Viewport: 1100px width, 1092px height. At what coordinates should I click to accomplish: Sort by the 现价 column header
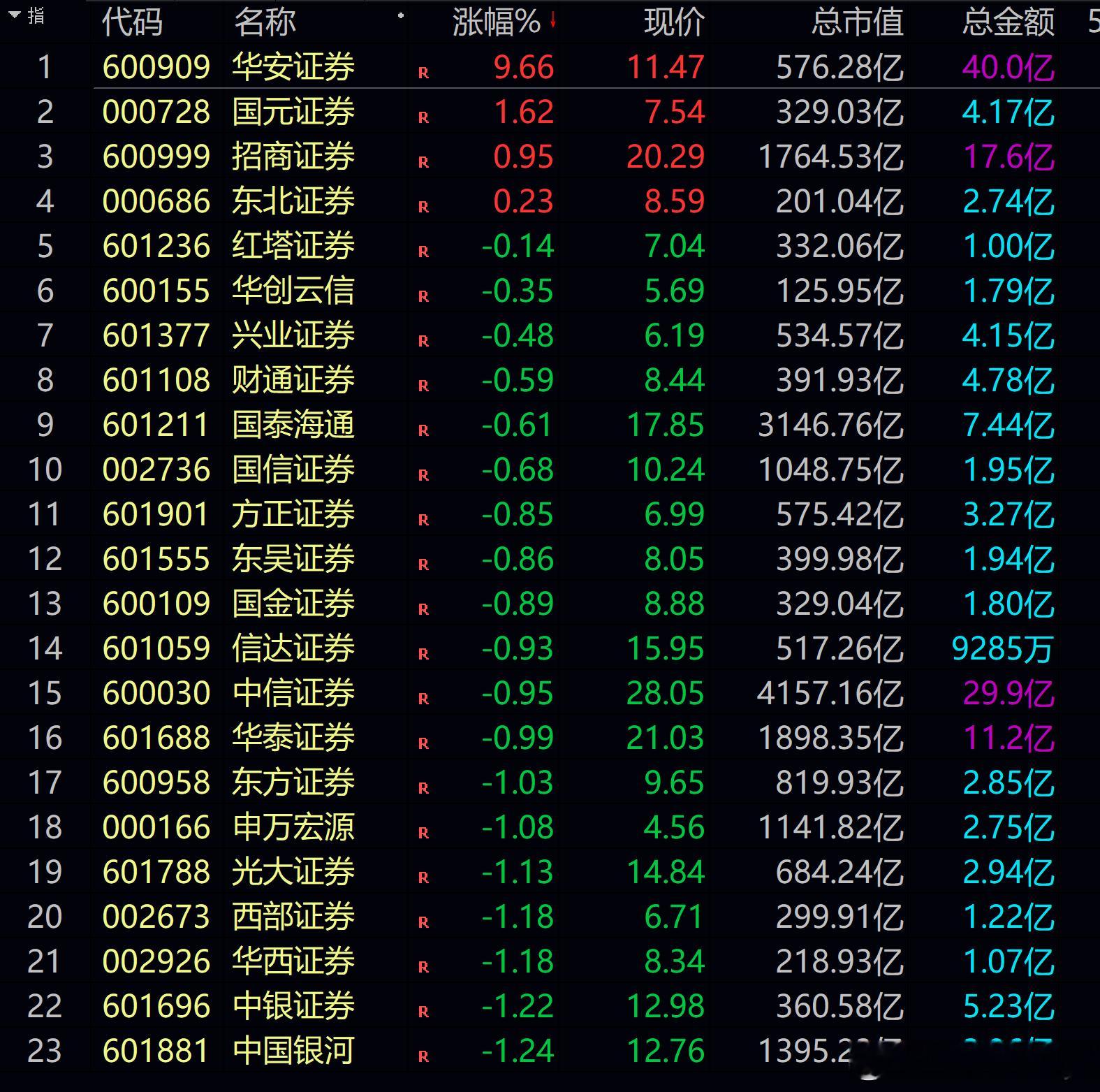[x=674, y=22]
